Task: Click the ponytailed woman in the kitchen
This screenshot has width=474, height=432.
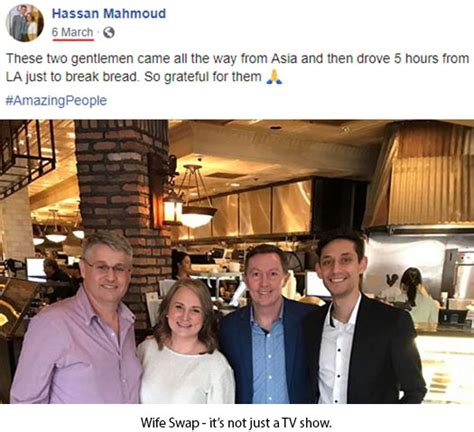Action: click(x=418, y=298)
